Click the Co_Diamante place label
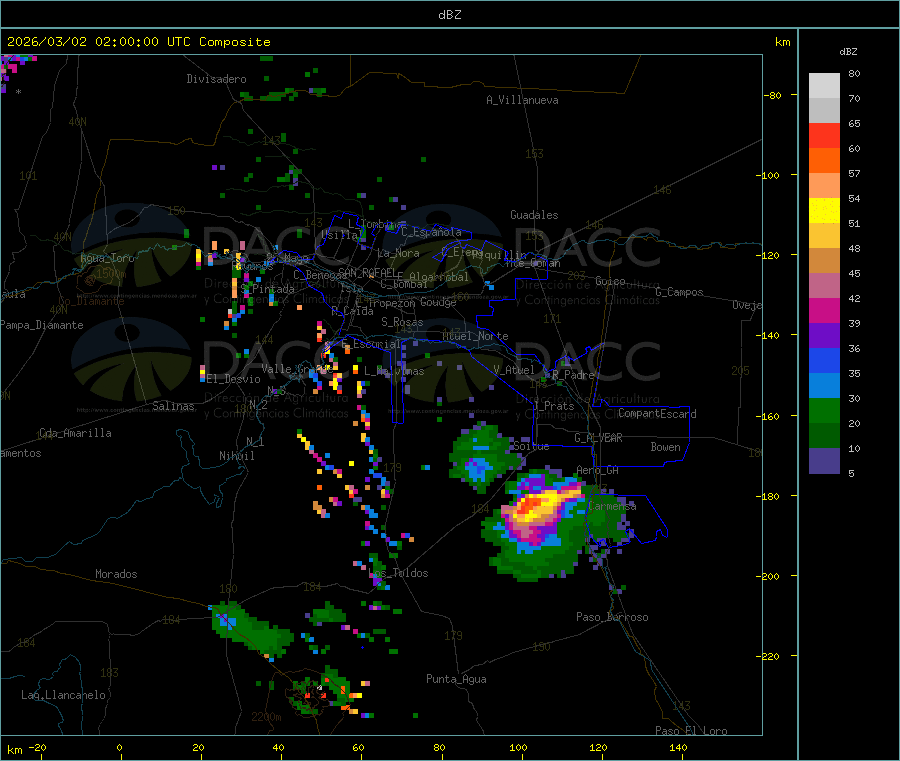900x761 pixels. coord(91,301)
